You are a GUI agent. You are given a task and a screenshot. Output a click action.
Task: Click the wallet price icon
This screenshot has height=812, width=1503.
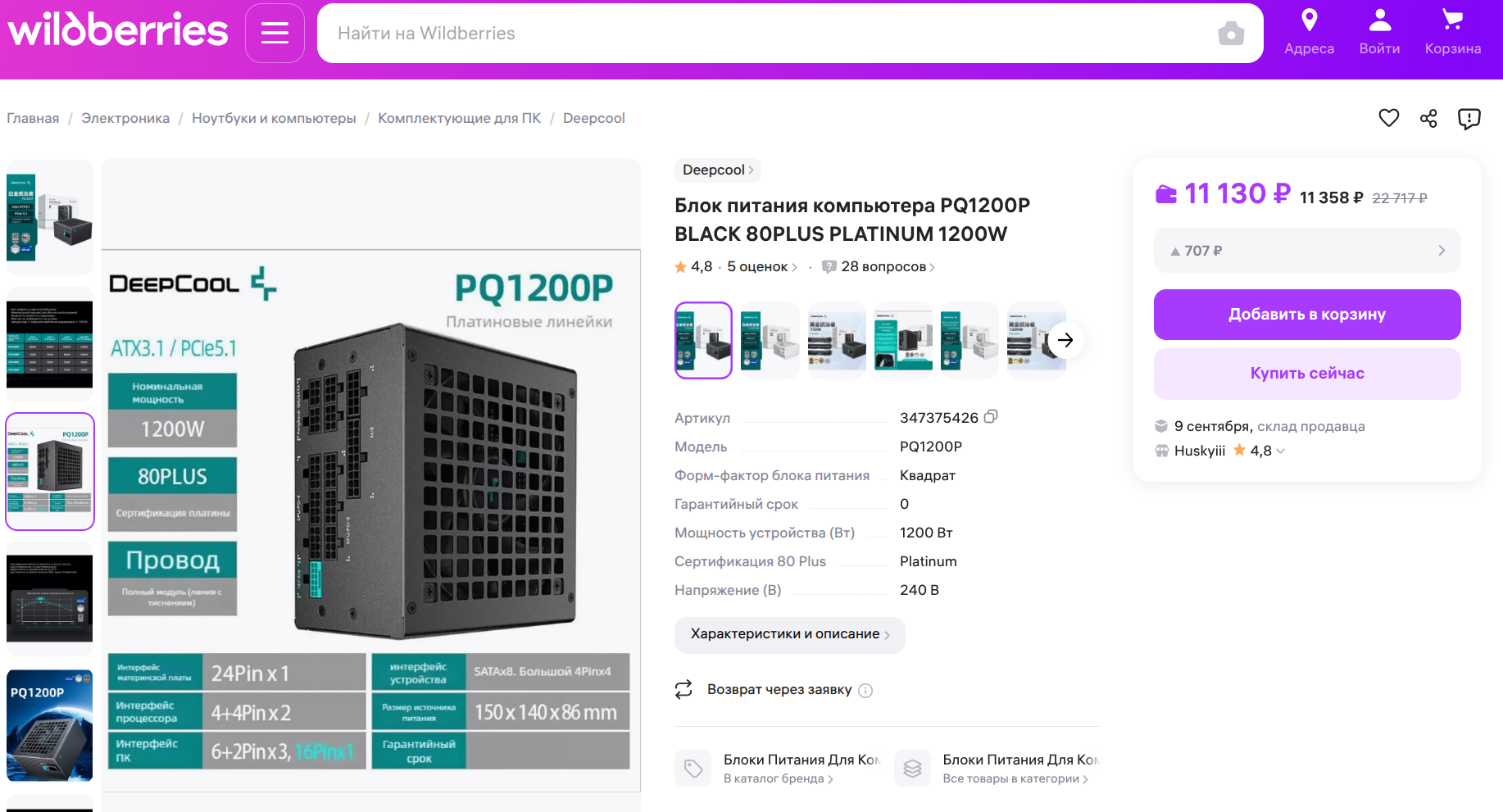[1165, 194]
